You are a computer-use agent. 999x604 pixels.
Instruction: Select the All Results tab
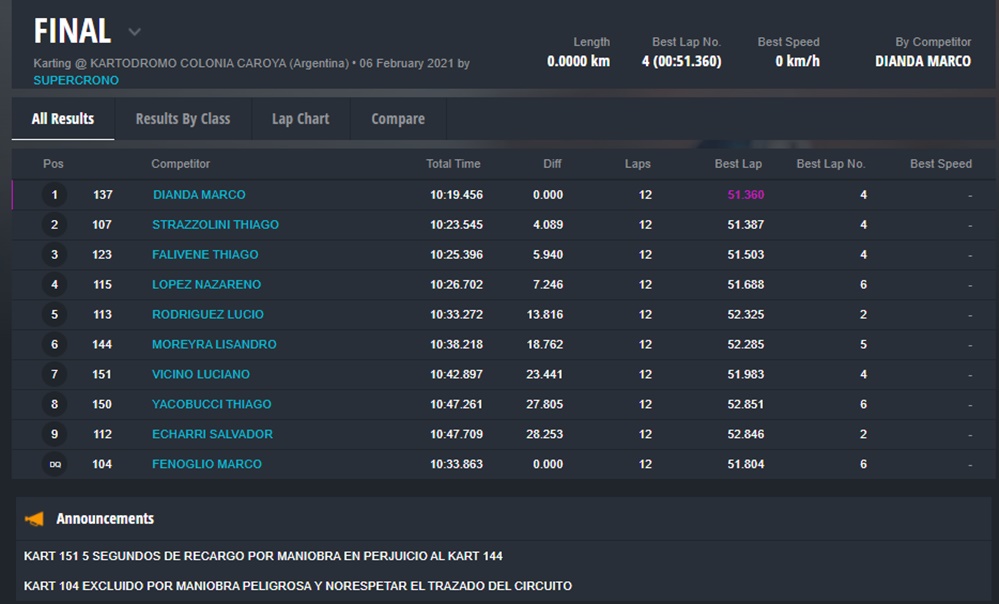pos(63,119)
